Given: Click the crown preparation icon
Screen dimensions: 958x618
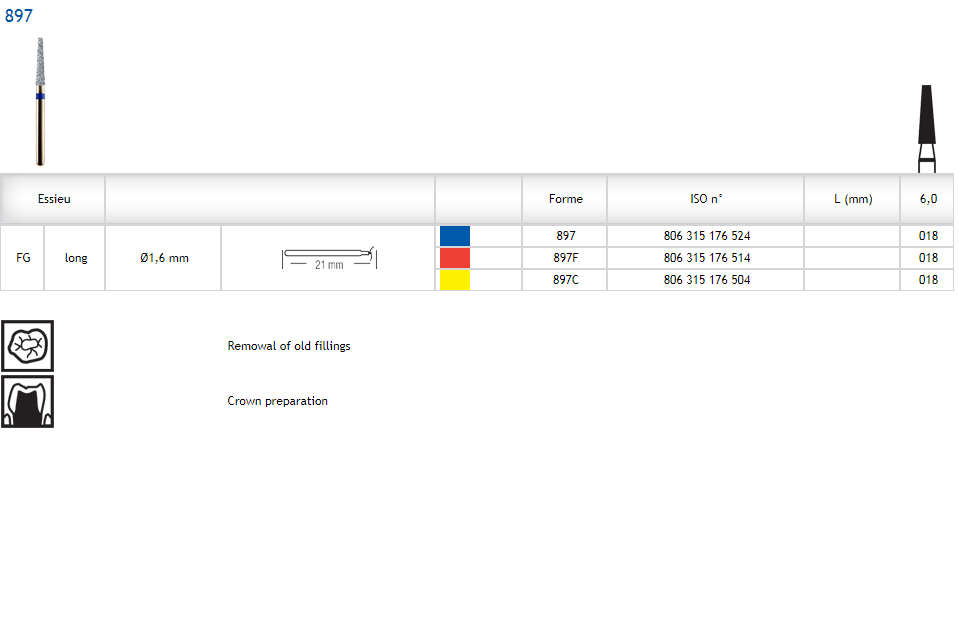Looking at the screenshot, I should (x=27, y=402).
